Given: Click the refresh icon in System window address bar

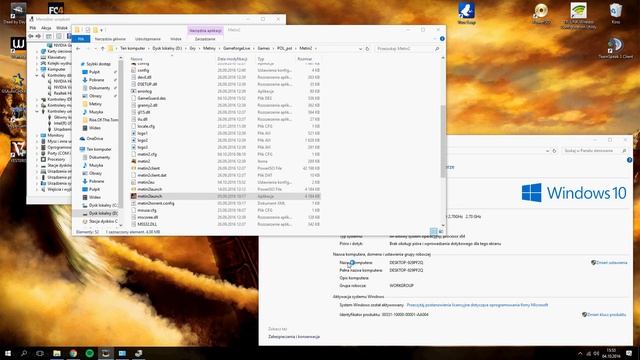Looking at the screenshot, I should pyautogui.click(x=554, y=151).
